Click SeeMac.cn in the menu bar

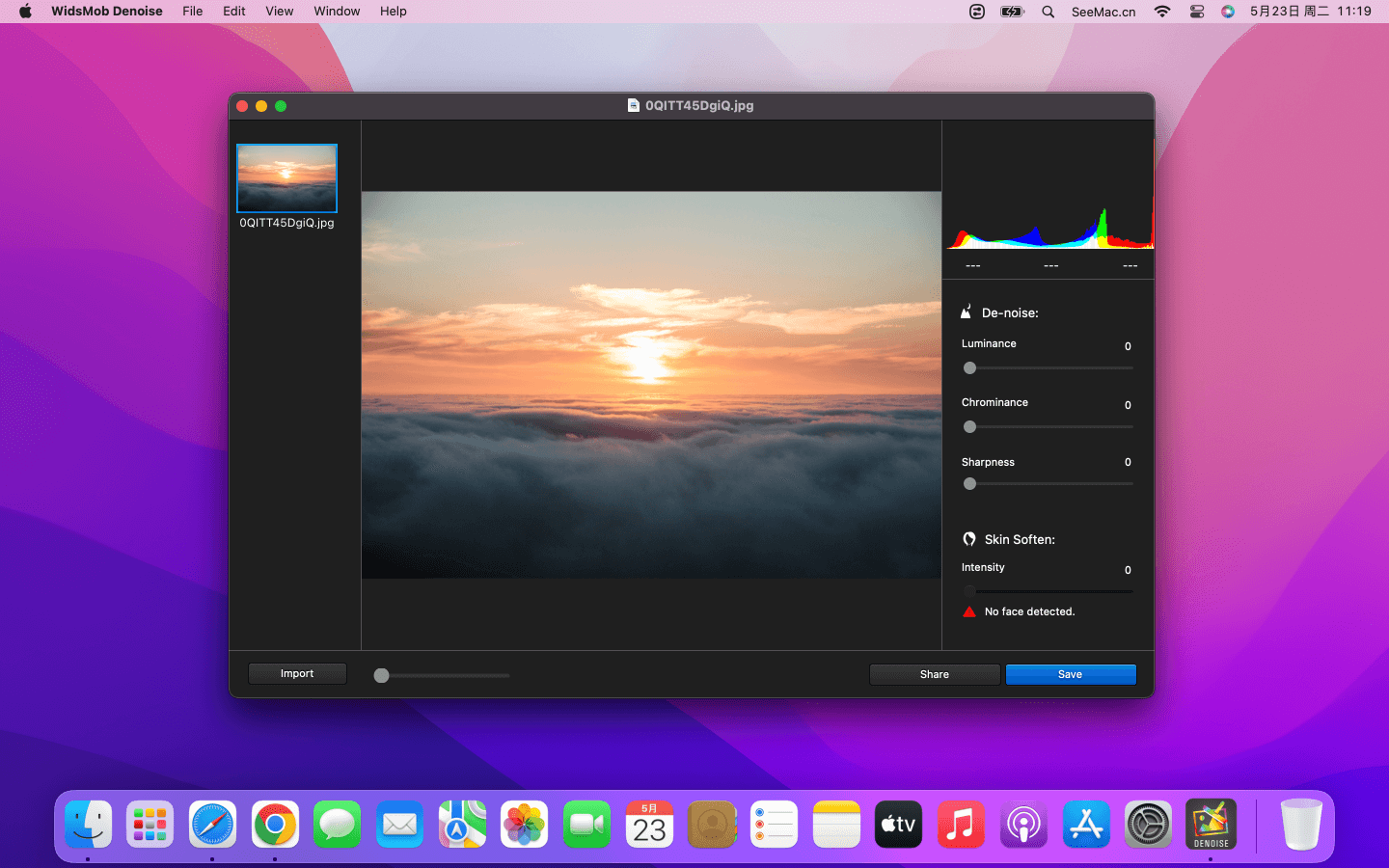[x=1103, y=12]
